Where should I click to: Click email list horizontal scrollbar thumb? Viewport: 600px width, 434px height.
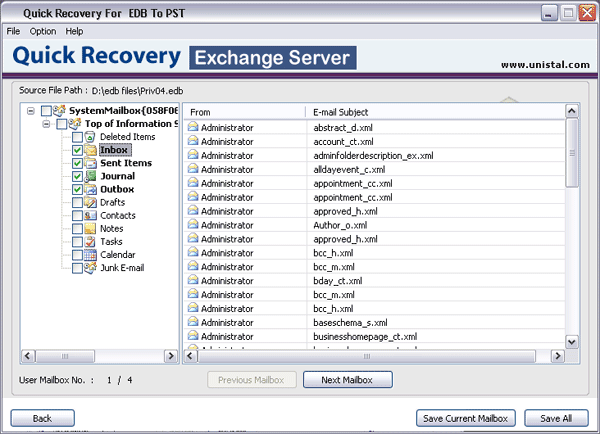click(x=367, y=356)
